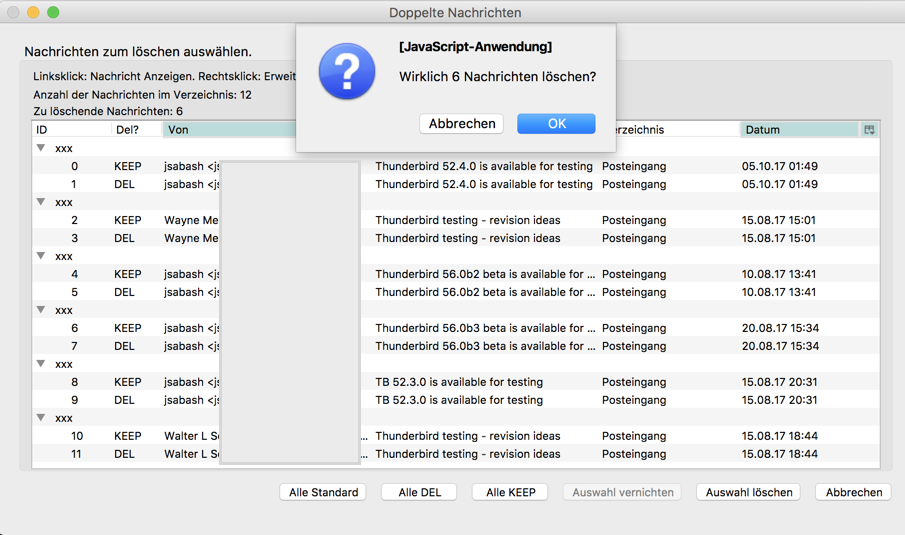This screenshot has width=905, height=535.
Task: Toggle the KEEP flag on message ID 6
Action: coord(128,328)
